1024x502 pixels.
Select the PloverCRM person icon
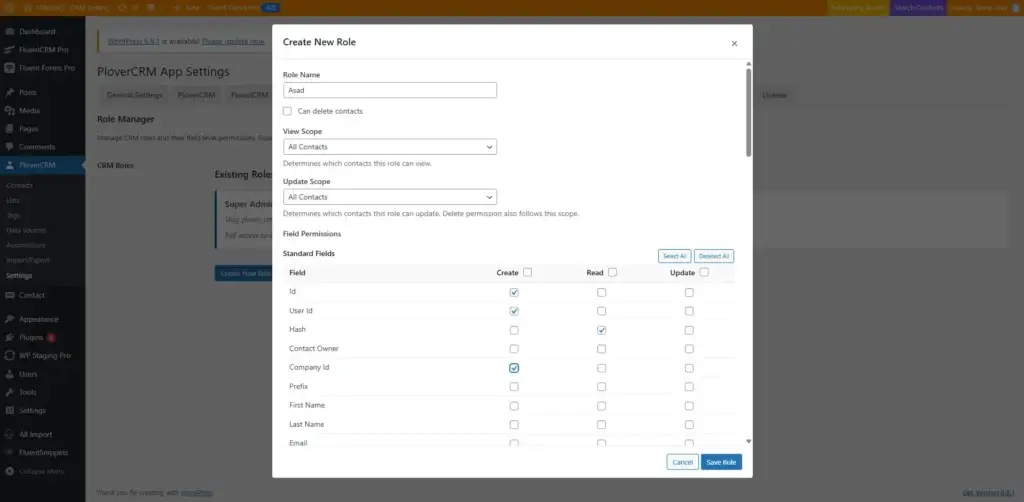pyautogui.click(x=9, y=165)
